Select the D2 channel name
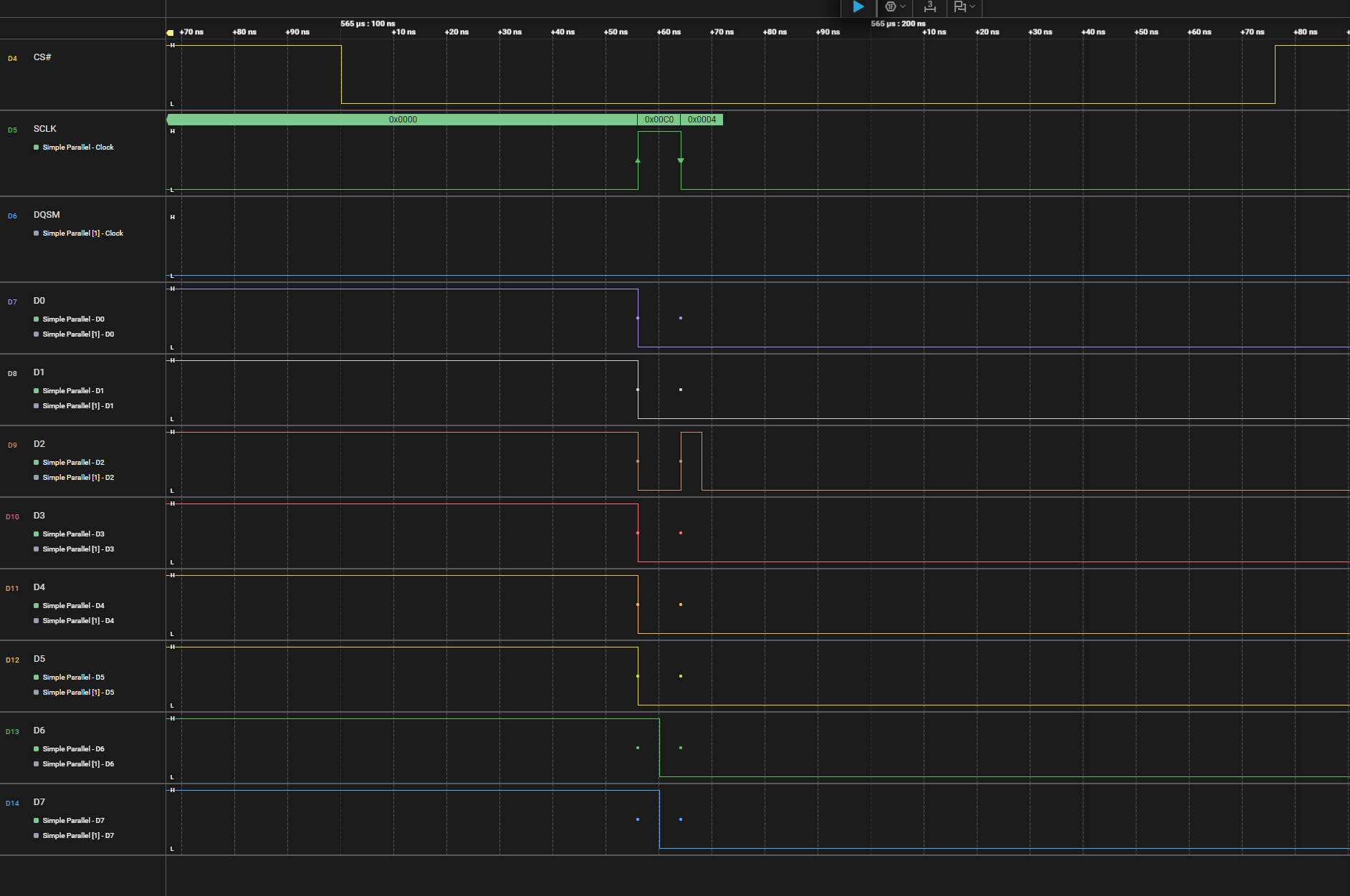 (39, 444)
